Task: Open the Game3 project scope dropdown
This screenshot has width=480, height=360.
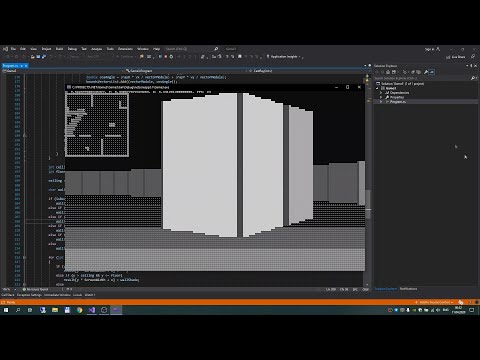Action: click(x=62, y=71)
